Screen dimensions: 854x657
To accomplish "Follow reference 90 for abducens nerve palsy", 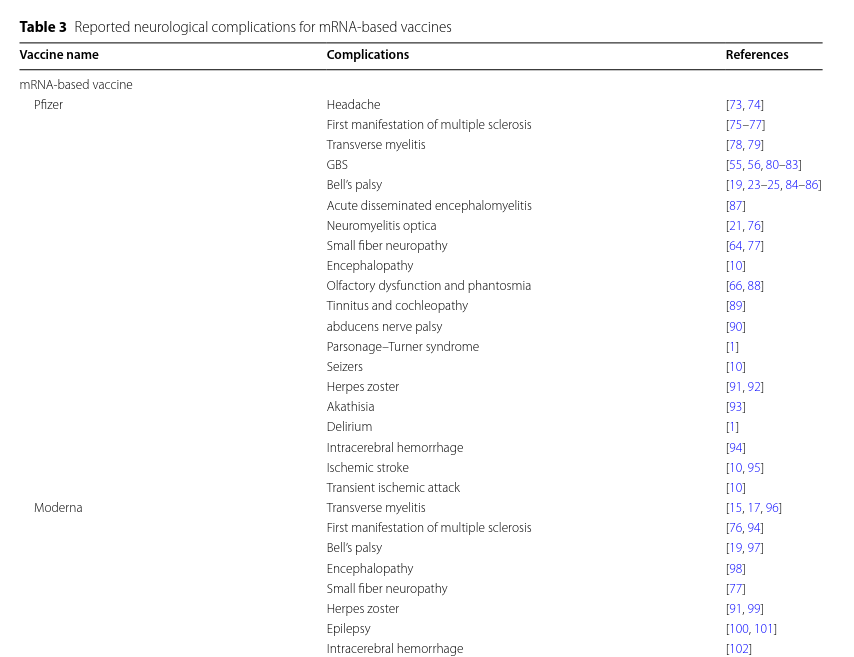I will coord(735,327).
